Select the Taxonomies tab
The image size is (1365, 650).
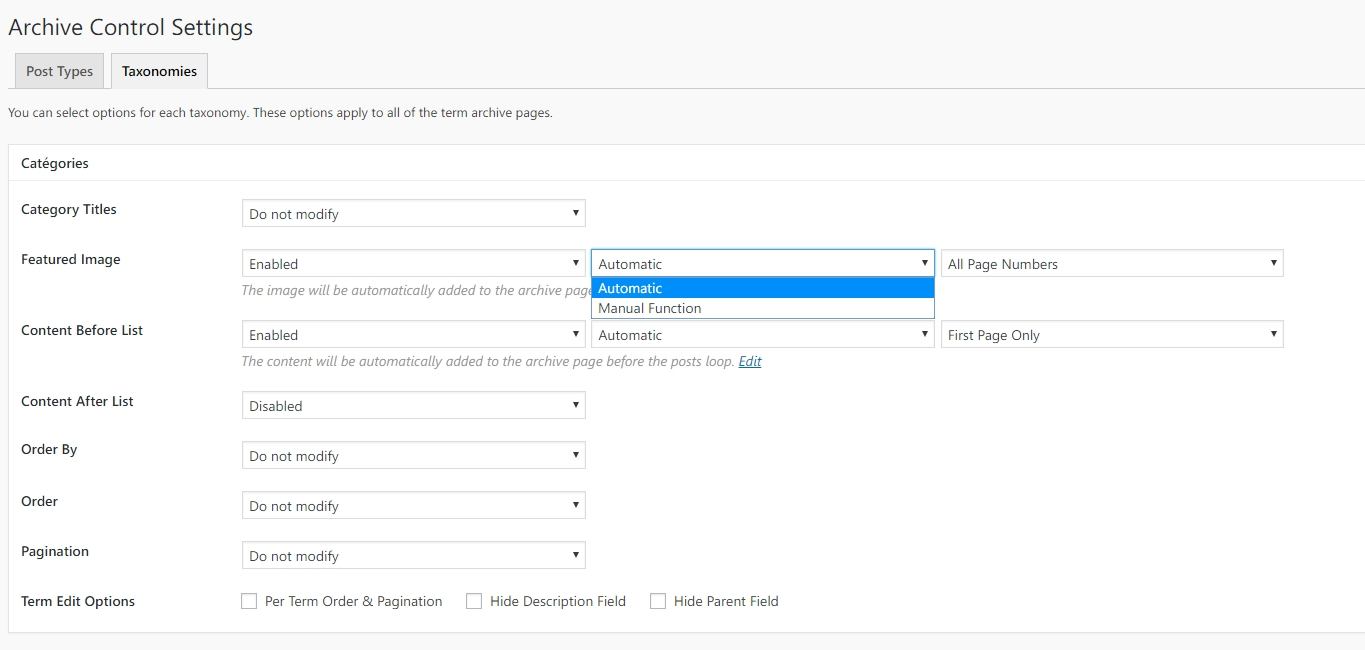[159, 71]
